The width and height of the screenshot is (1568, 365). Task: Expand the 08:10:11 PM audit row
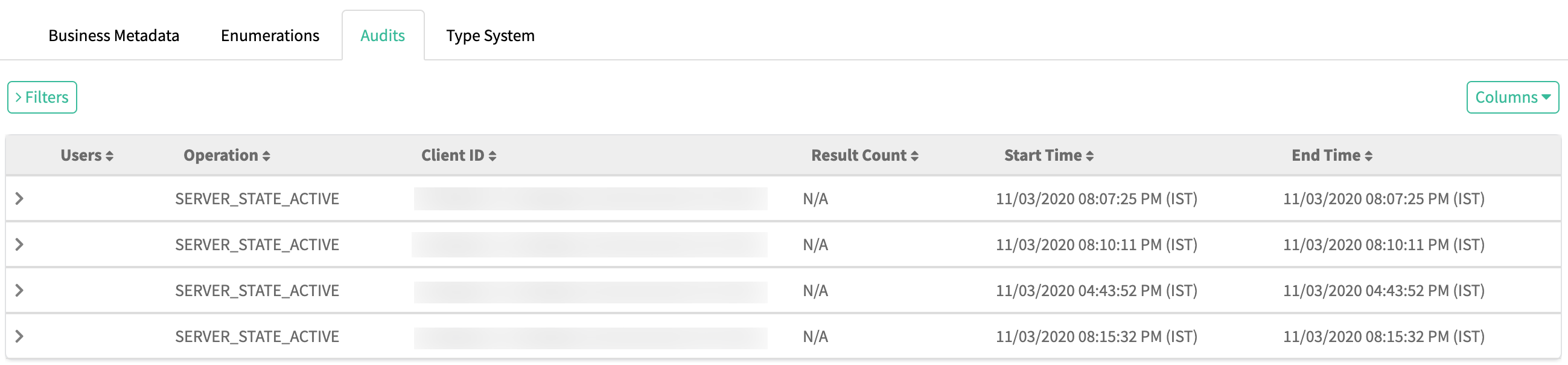coord(19,244)
